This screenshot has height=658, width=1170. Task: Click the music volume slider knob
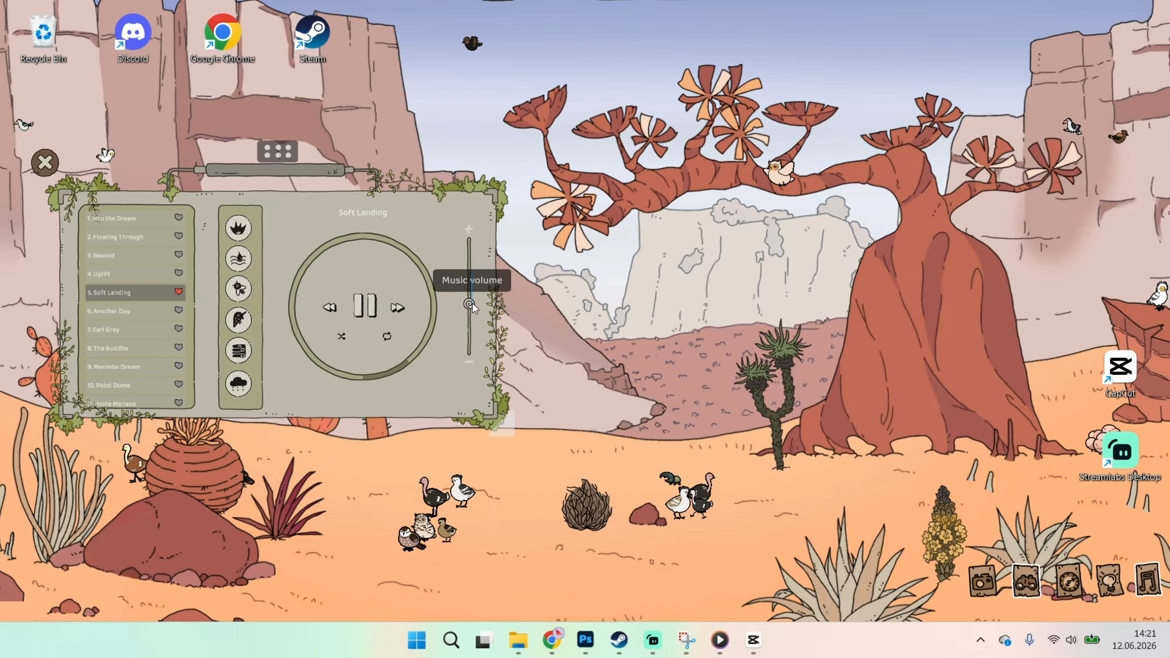point(469,304)
